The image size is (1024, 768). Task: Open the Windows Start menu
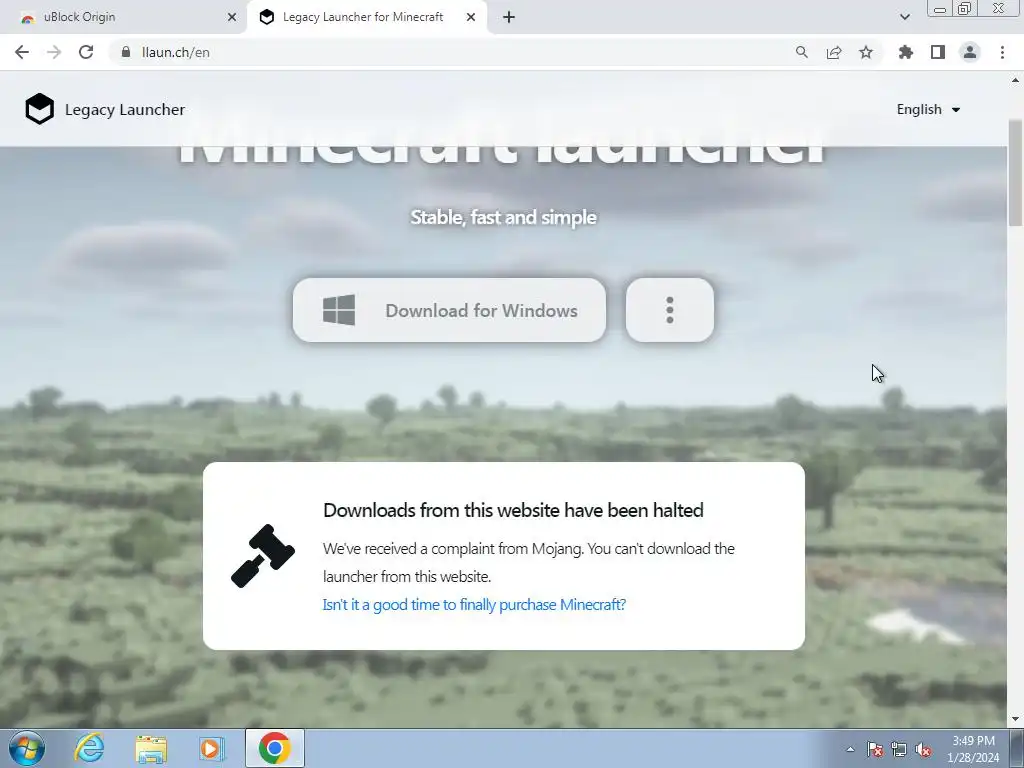coord(27,748)
